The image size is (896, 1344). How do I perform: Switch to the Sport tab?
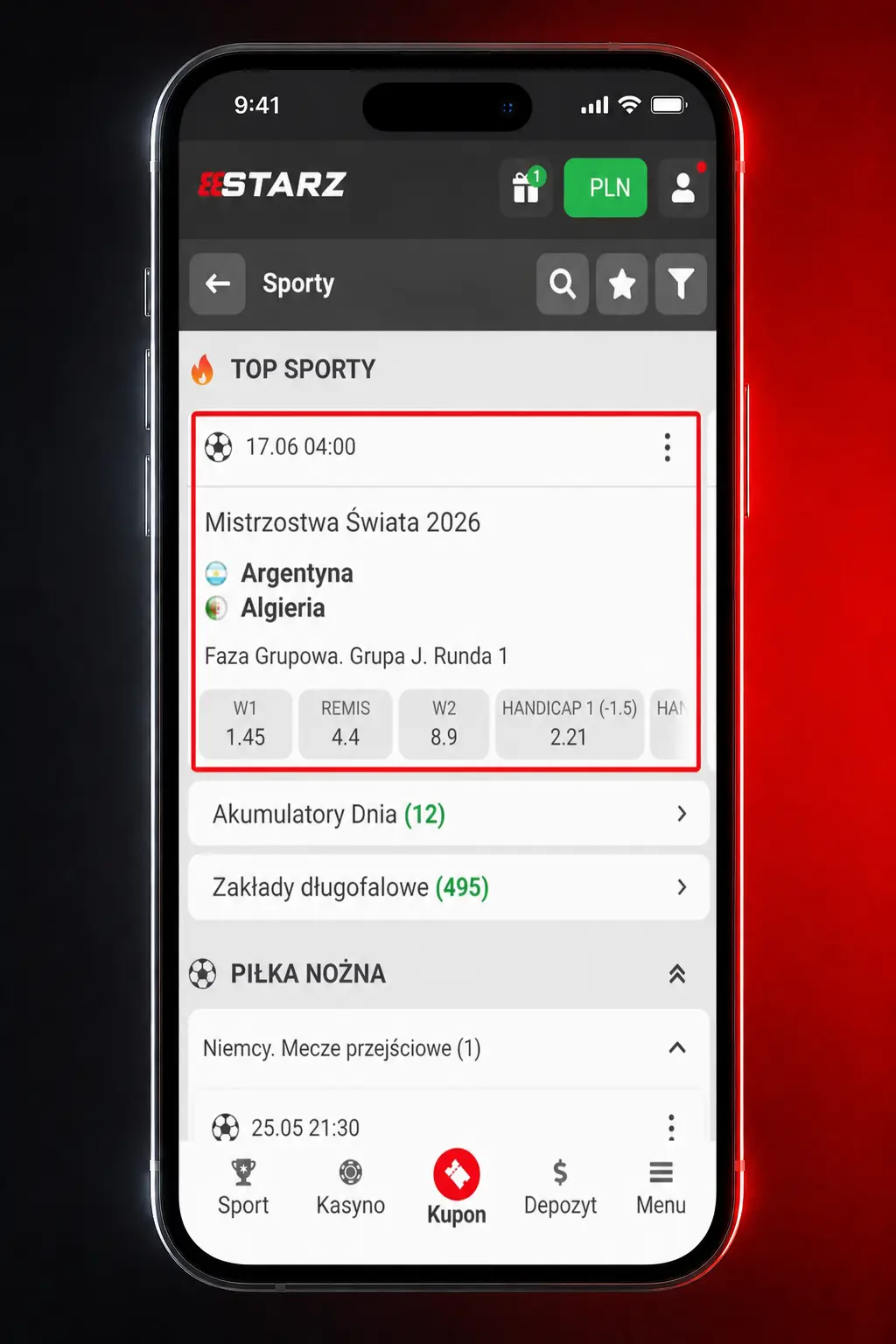[x=243, y=1188]
